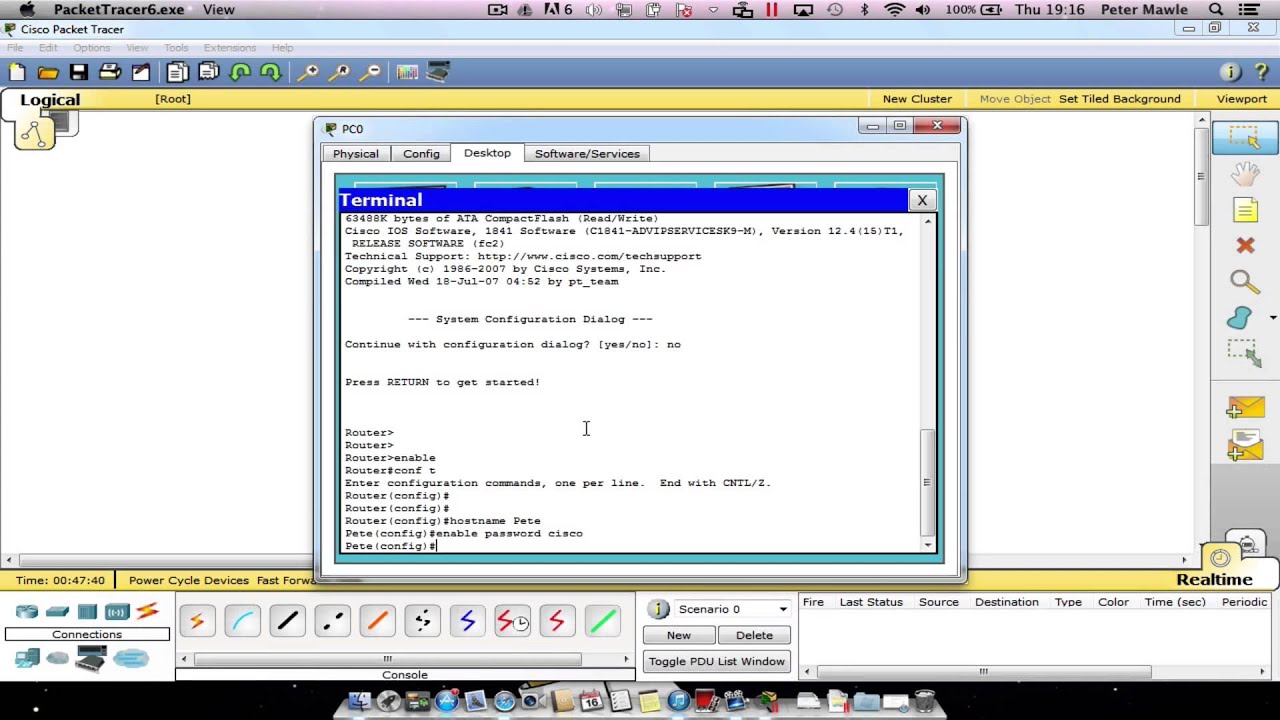Expand the Draw Polygon tool arrow
The image size is (1280, 720).
click(1272, 318)
